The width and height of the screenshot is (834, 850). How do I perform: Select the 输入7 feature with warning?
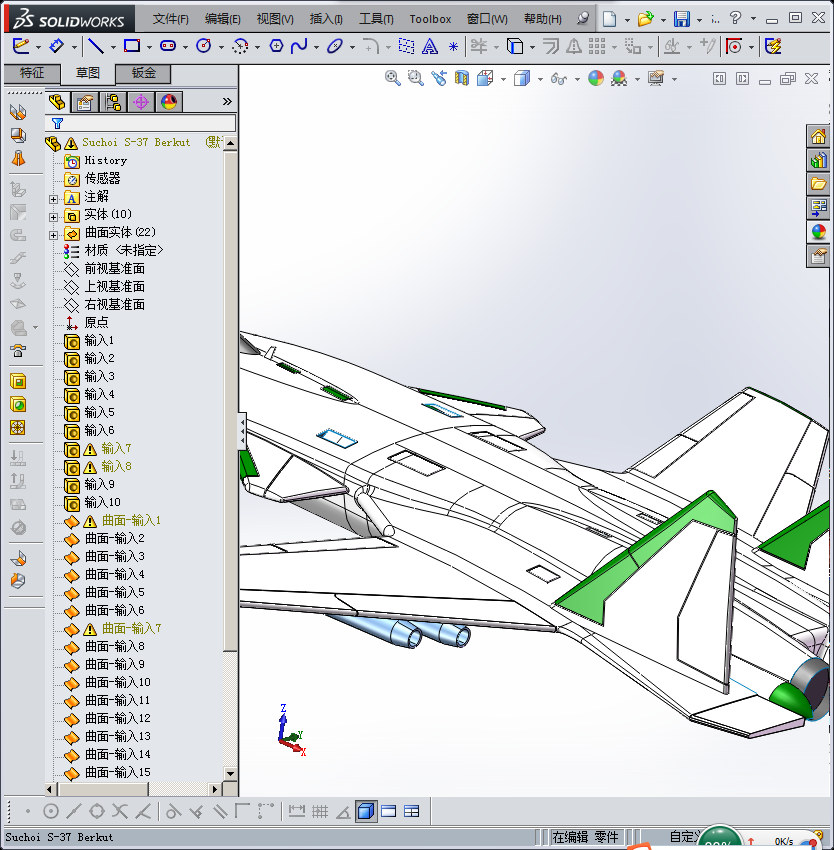pos(116,448)
